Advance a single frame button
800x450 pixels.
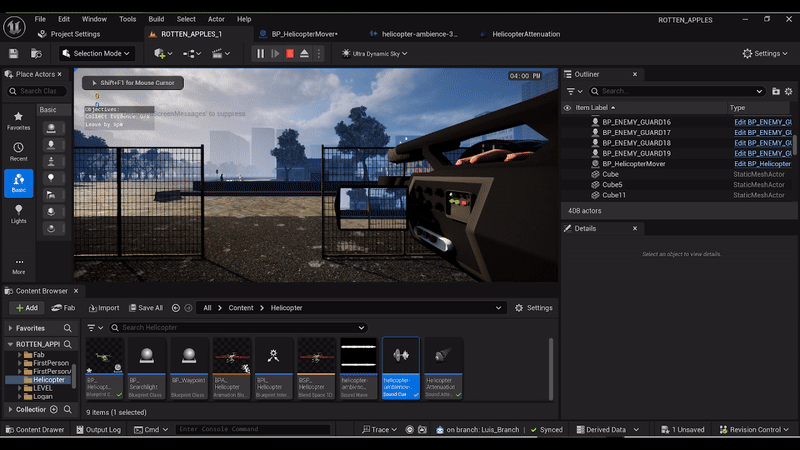pyautogui.click(x=276, y=54)
